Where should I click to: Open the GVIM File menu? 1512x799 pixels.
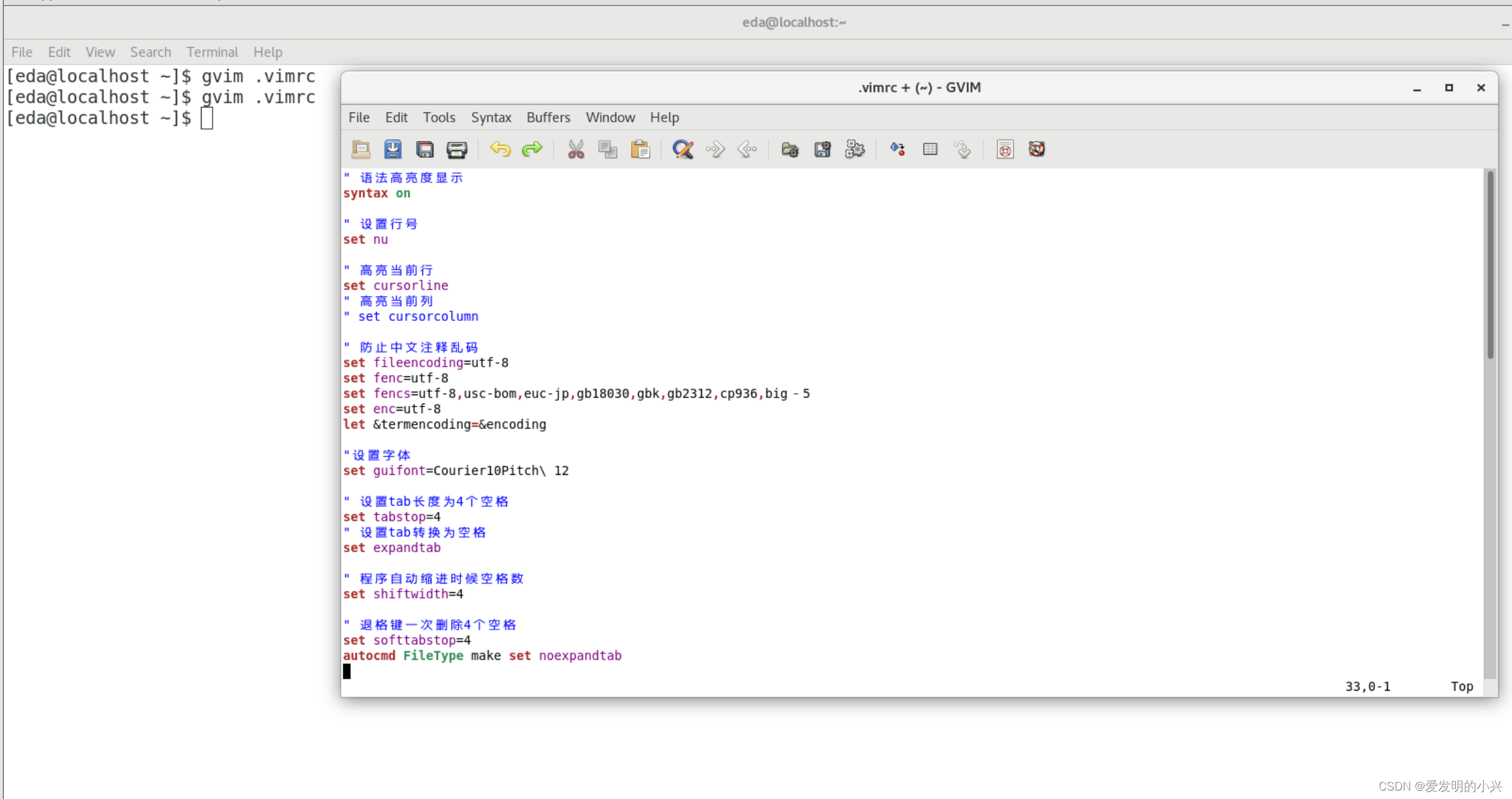pyautogui.click(x=359, y=117)
